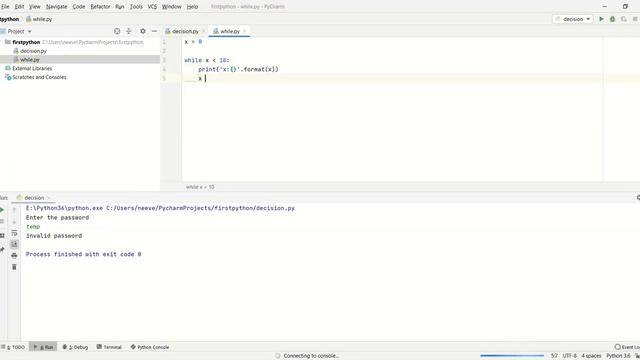Click the 'while x < 10' editor breadcrumb

tap(200, 187)
